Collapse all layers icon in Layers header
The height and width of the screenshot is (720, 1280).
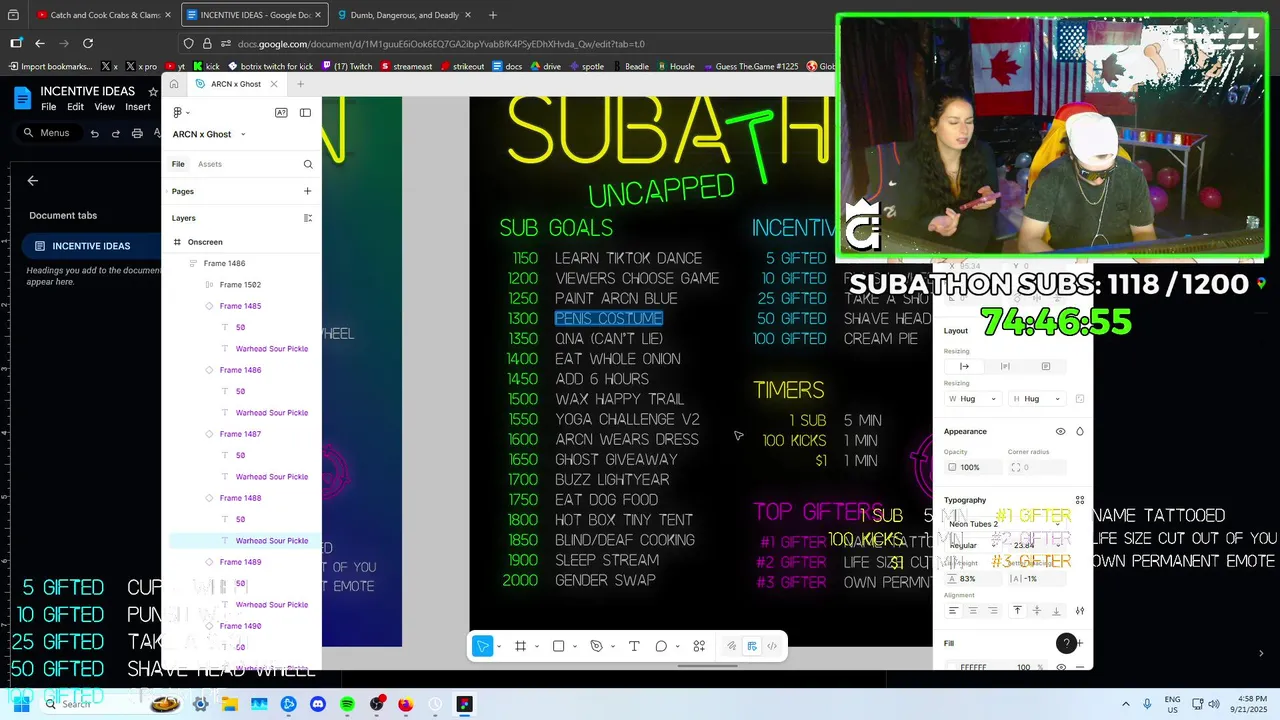(307, 218)
